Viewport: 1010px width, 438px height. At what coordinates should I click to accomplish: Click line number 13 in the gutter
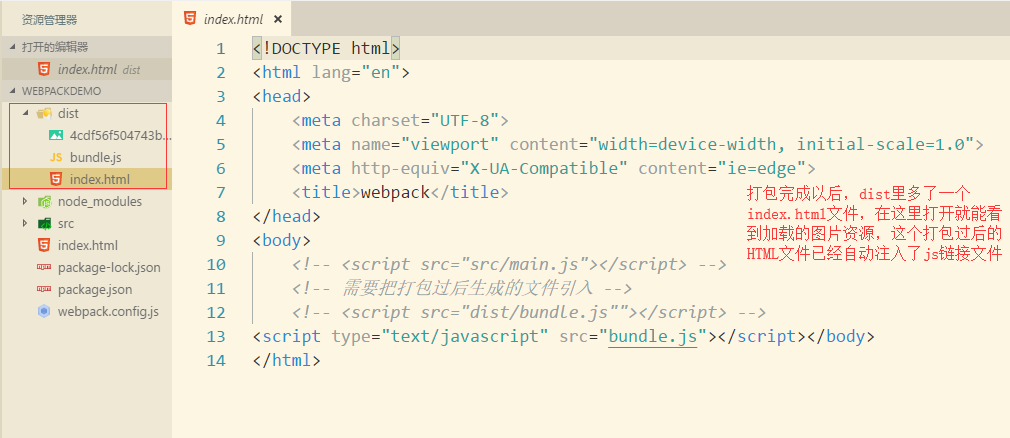click(x=216, y=337)
